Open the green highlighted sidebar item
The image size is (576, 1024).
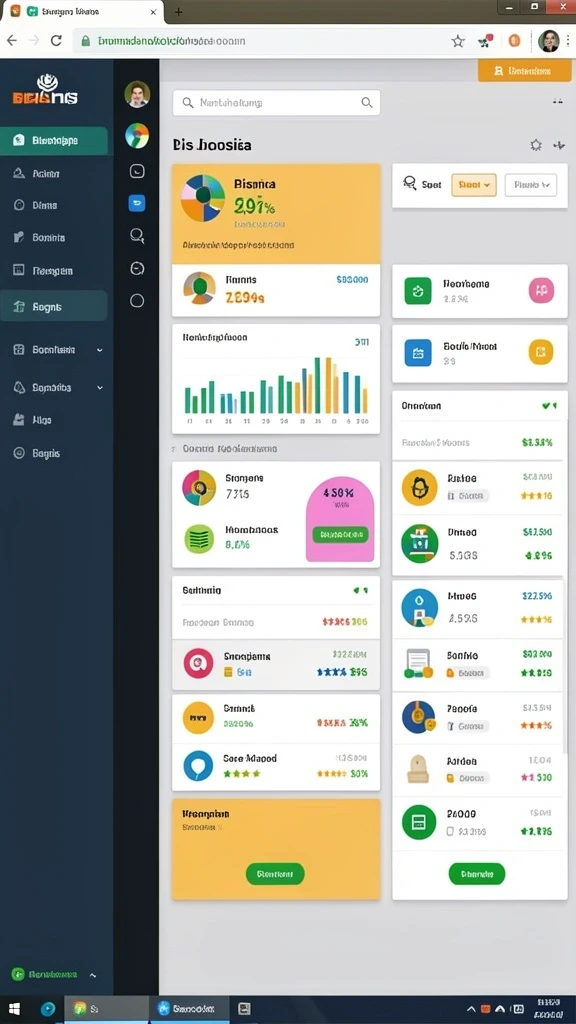click(x=54, y=140)
